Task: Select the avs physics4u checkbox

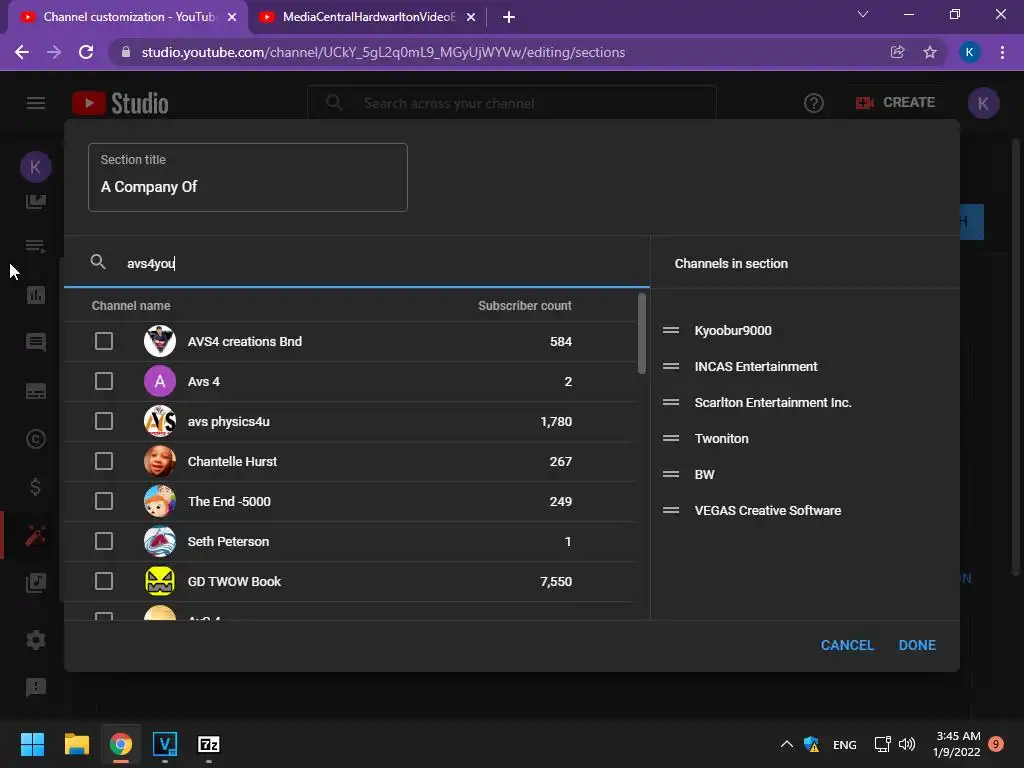Action: click(x=104, y=421)
